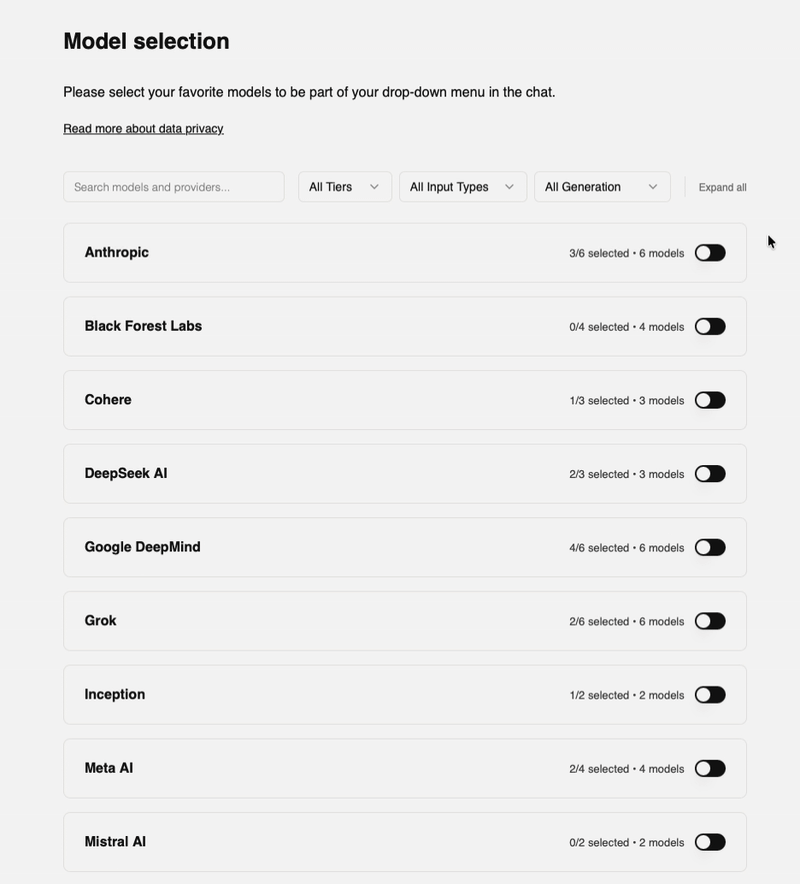Enable the Grok models toggle
The height and width of the screenshot is (884, 800).
tap(709, 621)
